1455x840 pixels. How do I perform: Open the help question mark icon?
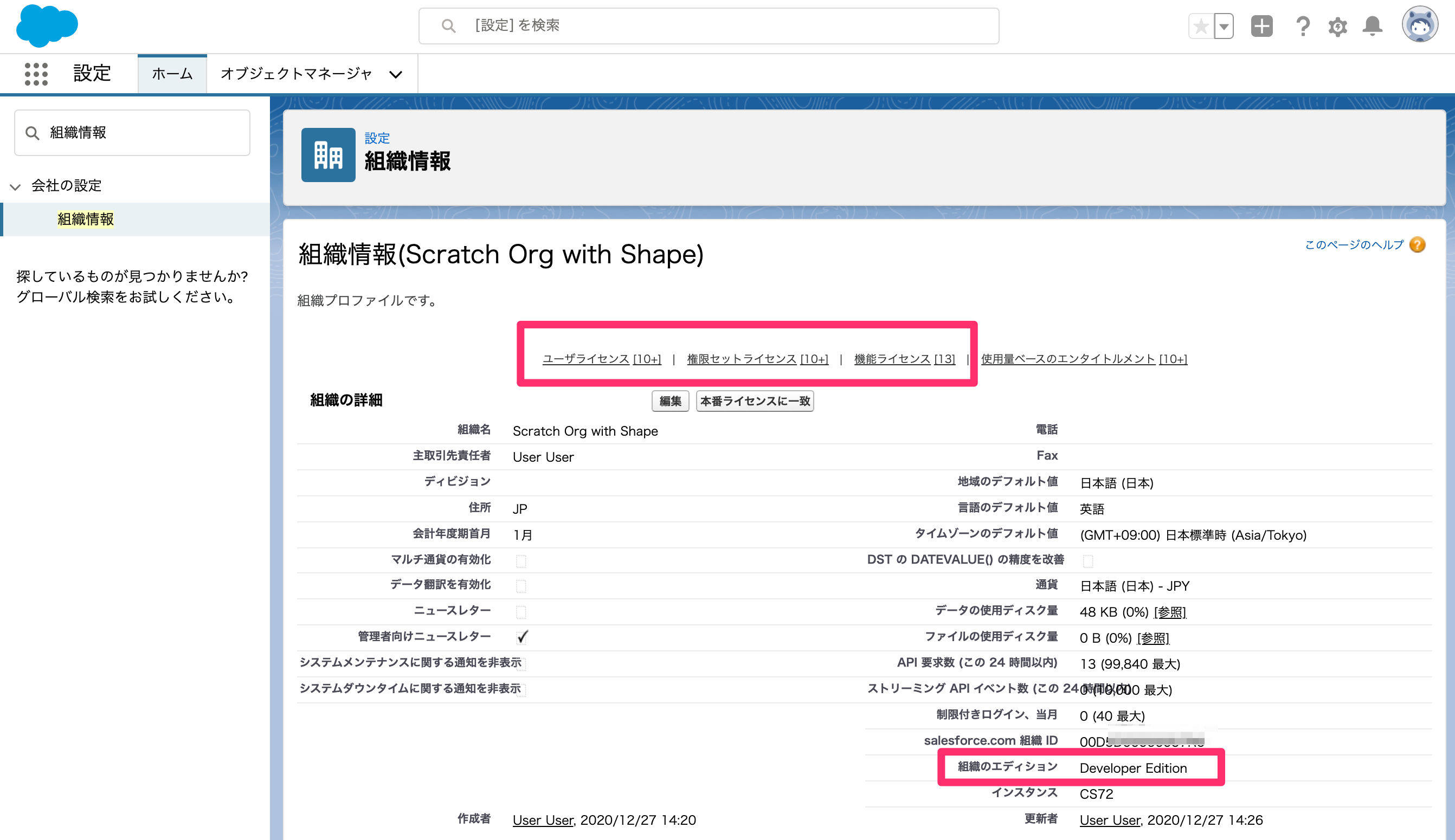(x=1302, y=26)
